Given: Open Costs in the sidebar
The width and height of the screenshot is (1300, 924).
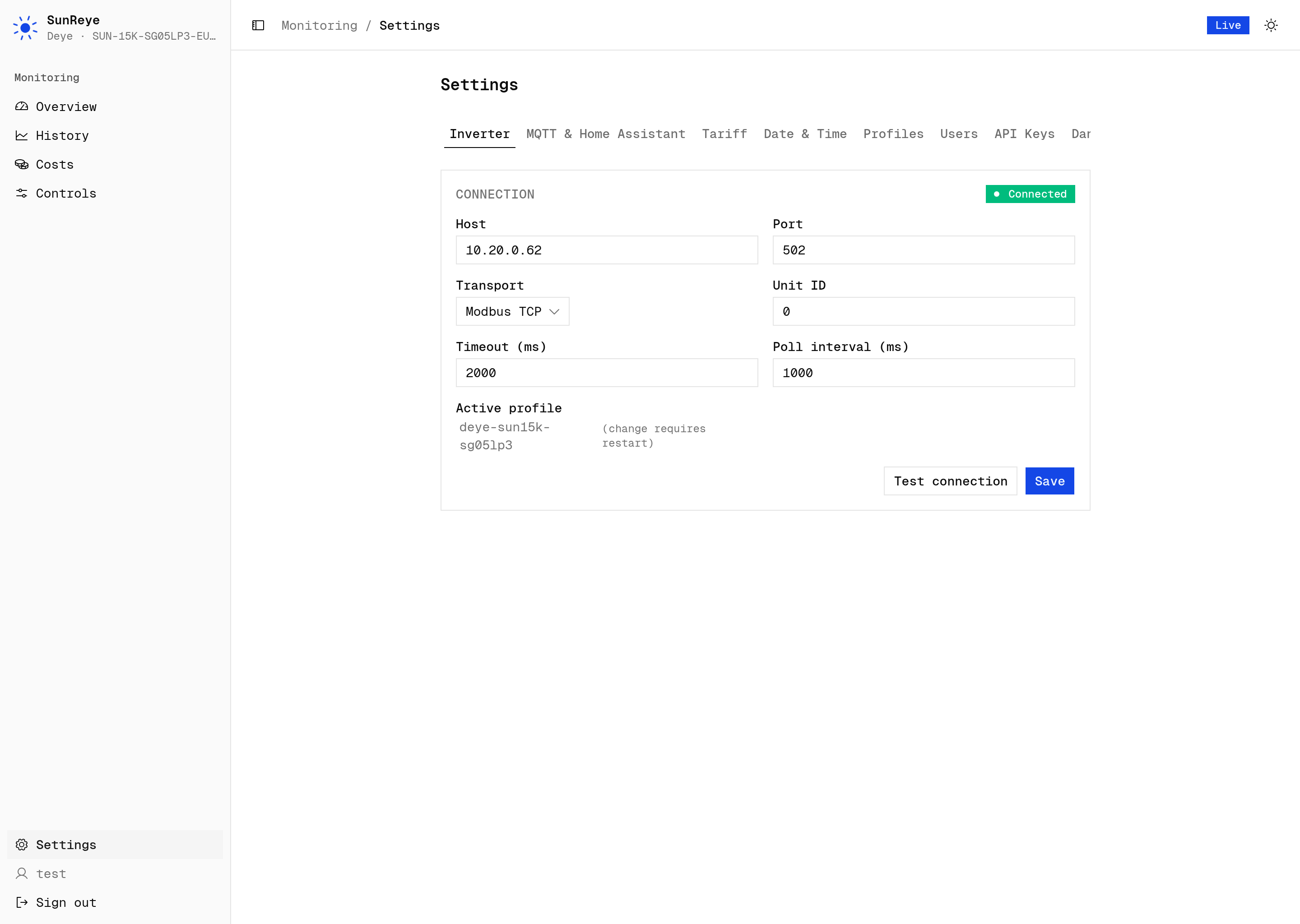Looking at the screenshot, I should click(115, 164).
